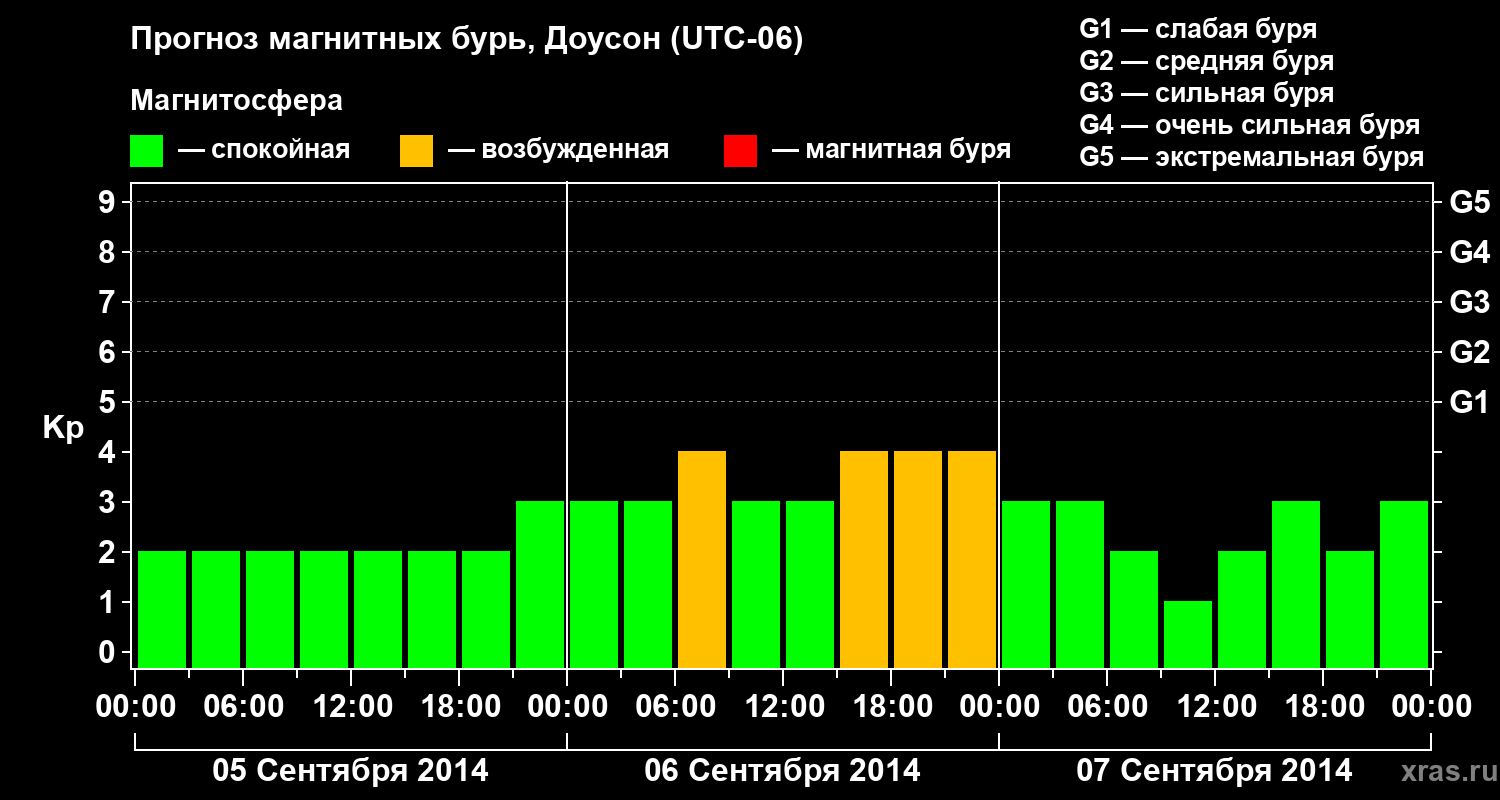
Task: Click the 'G2' label on the right axis
Action: [x=1469, y=352]
